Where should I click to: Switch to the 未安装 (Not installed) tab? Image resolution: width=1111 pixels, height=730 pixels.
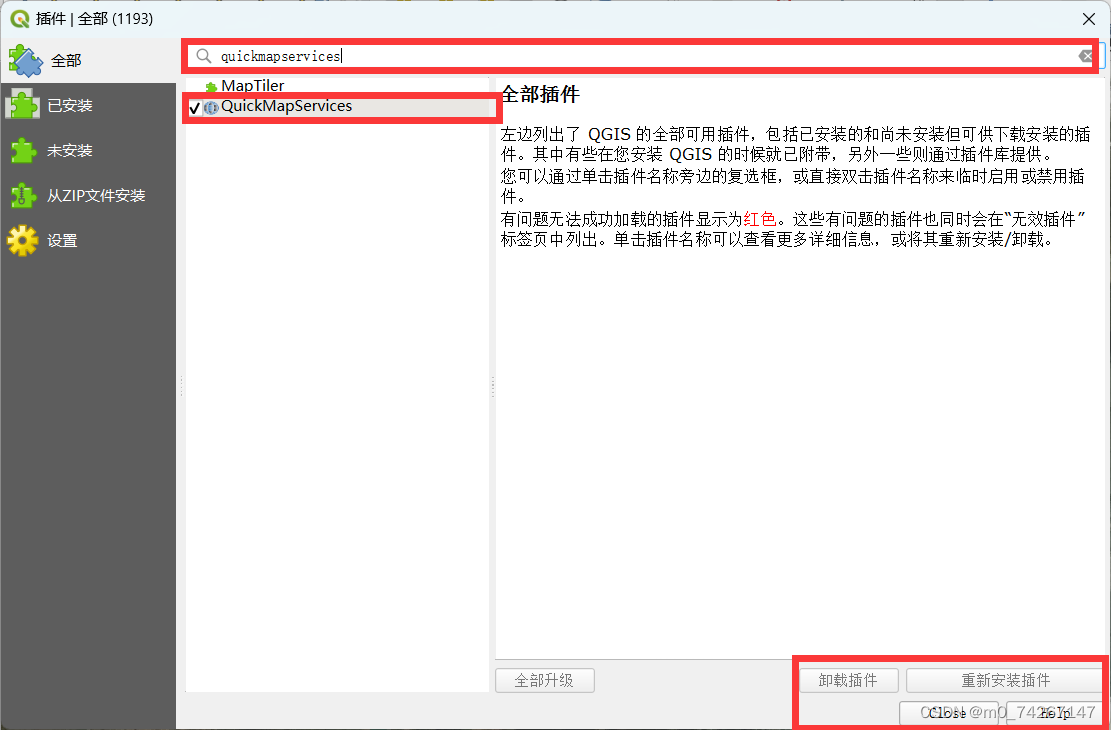click(88, 150)
